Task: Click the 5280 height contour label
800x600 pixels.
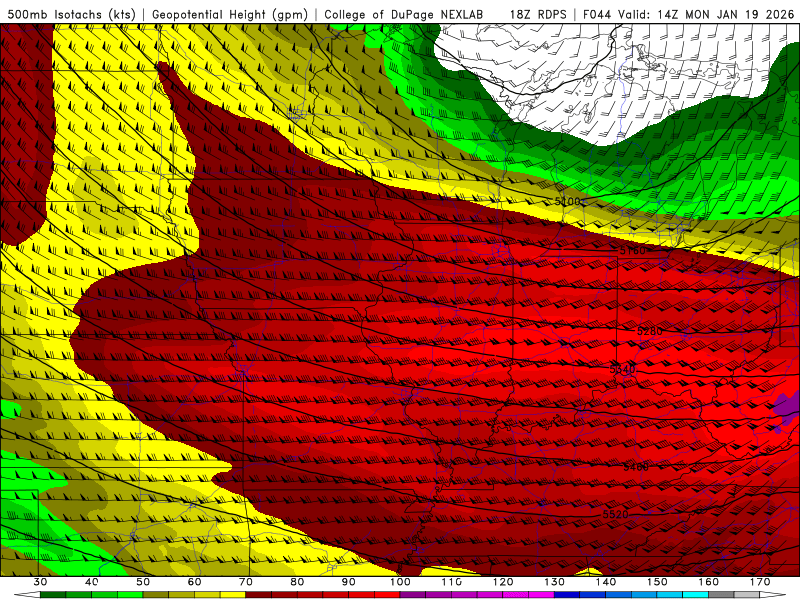Action: tap(649, 331)
